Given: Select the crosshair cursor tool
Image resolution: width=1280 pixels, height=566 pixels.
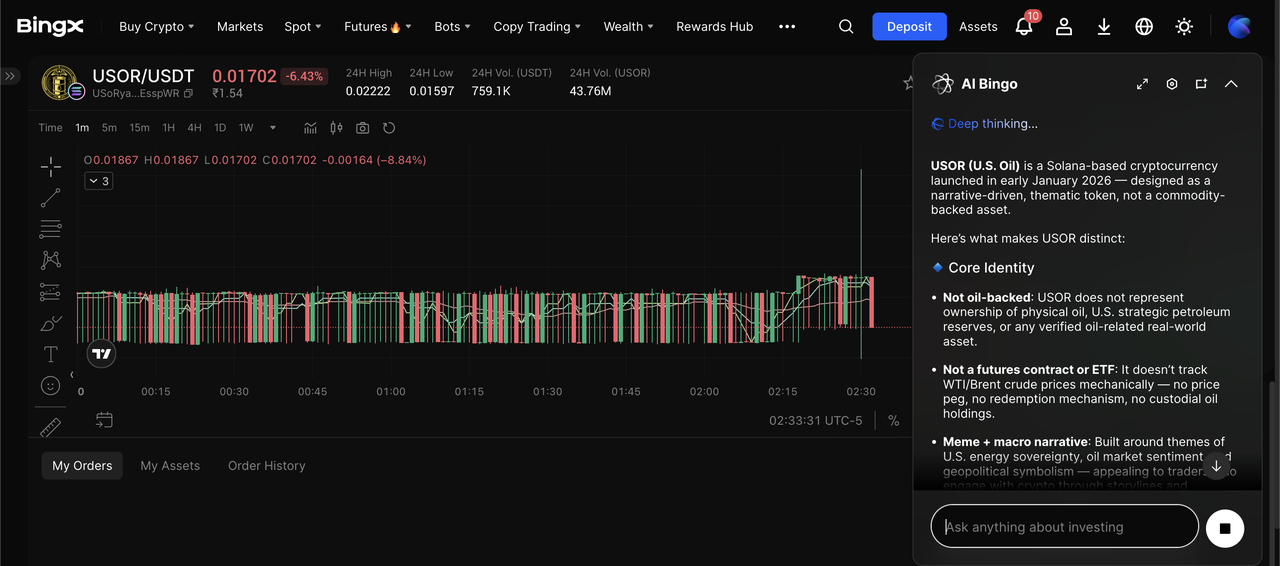Looking at the screenshot, I should point(50,166).
